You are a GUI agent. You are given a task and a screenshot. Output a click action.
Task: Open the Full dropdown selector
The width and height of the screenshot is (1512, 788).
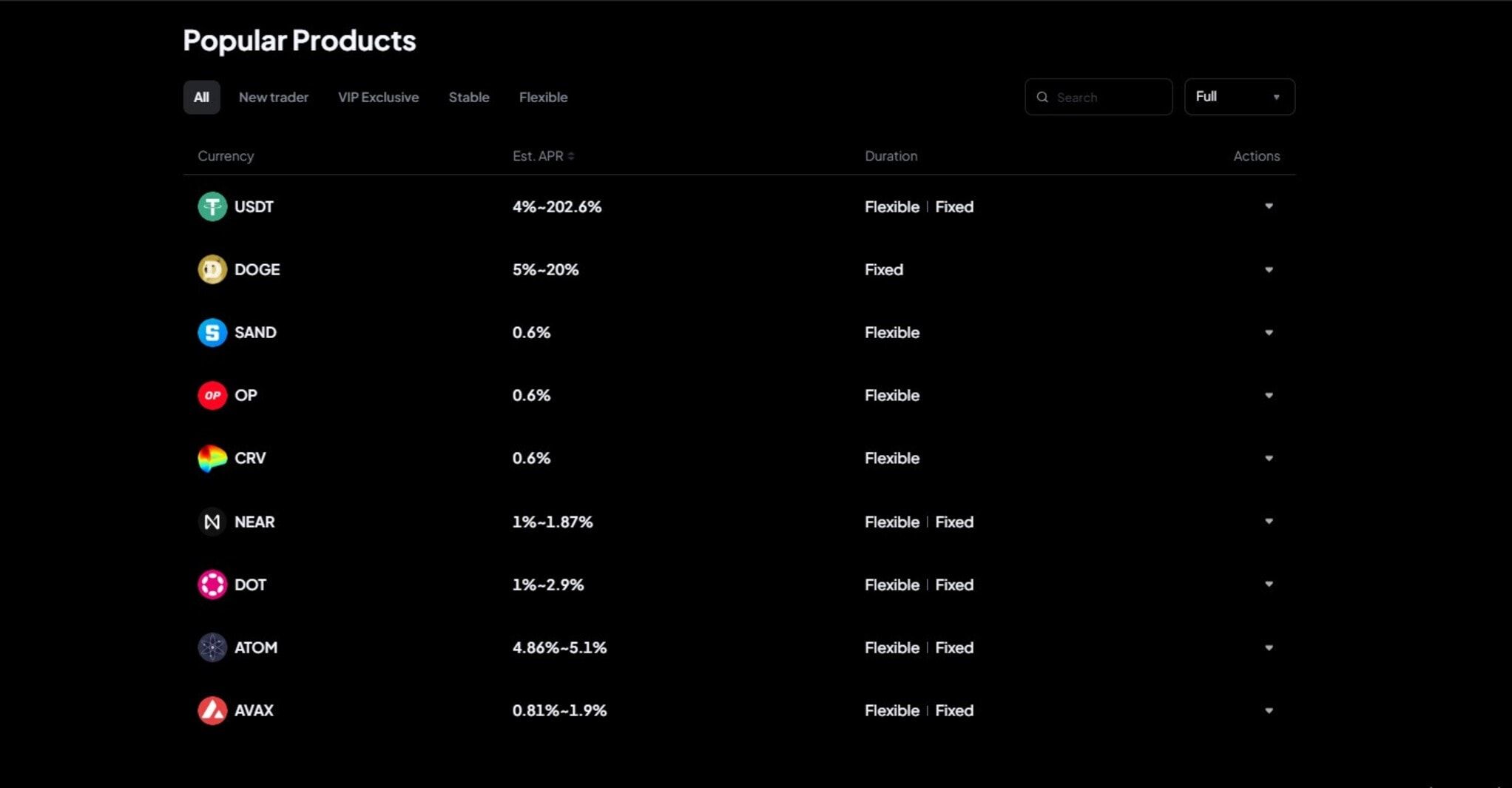[x=1239, y=97]
